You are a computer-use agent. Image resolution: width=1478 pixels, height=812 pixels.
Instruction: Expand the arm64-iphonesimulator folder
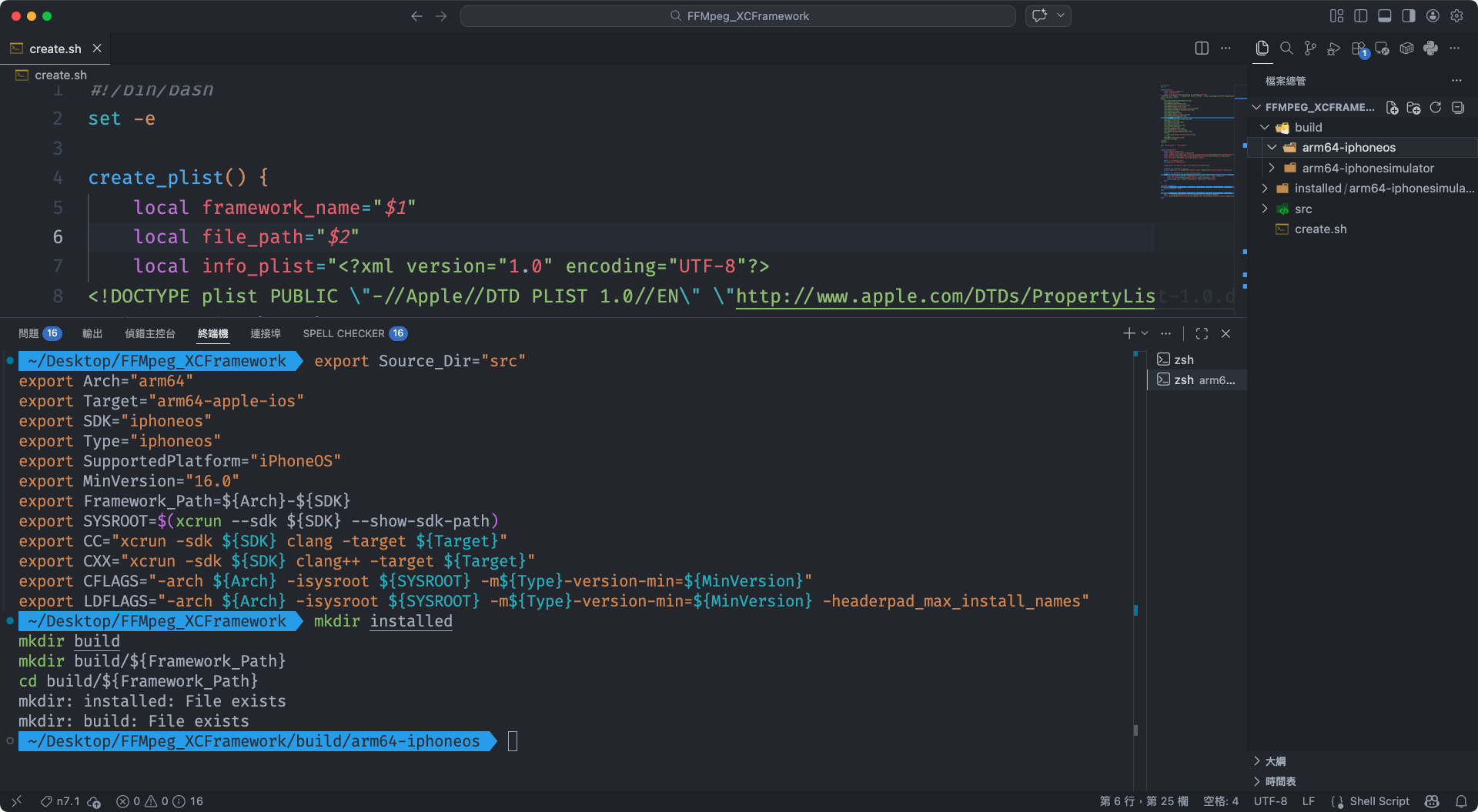coord(1272,168)
